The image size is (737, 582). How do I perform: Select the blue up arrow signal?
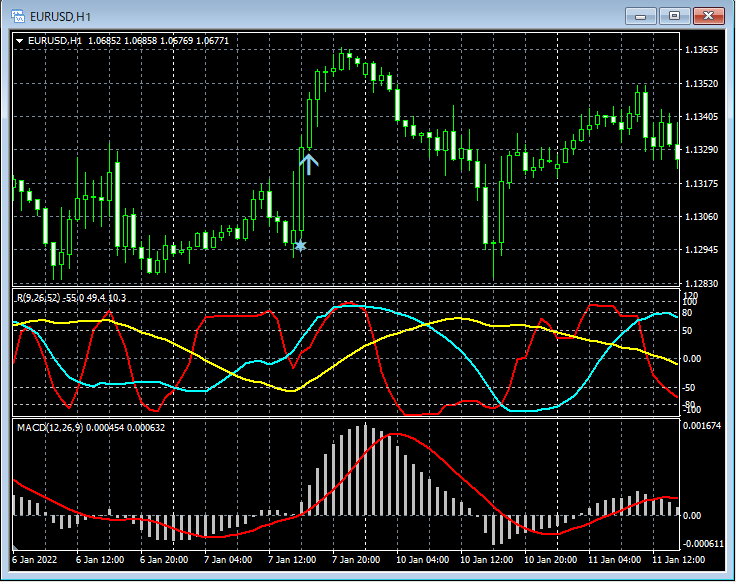click(x=308, y=162)
